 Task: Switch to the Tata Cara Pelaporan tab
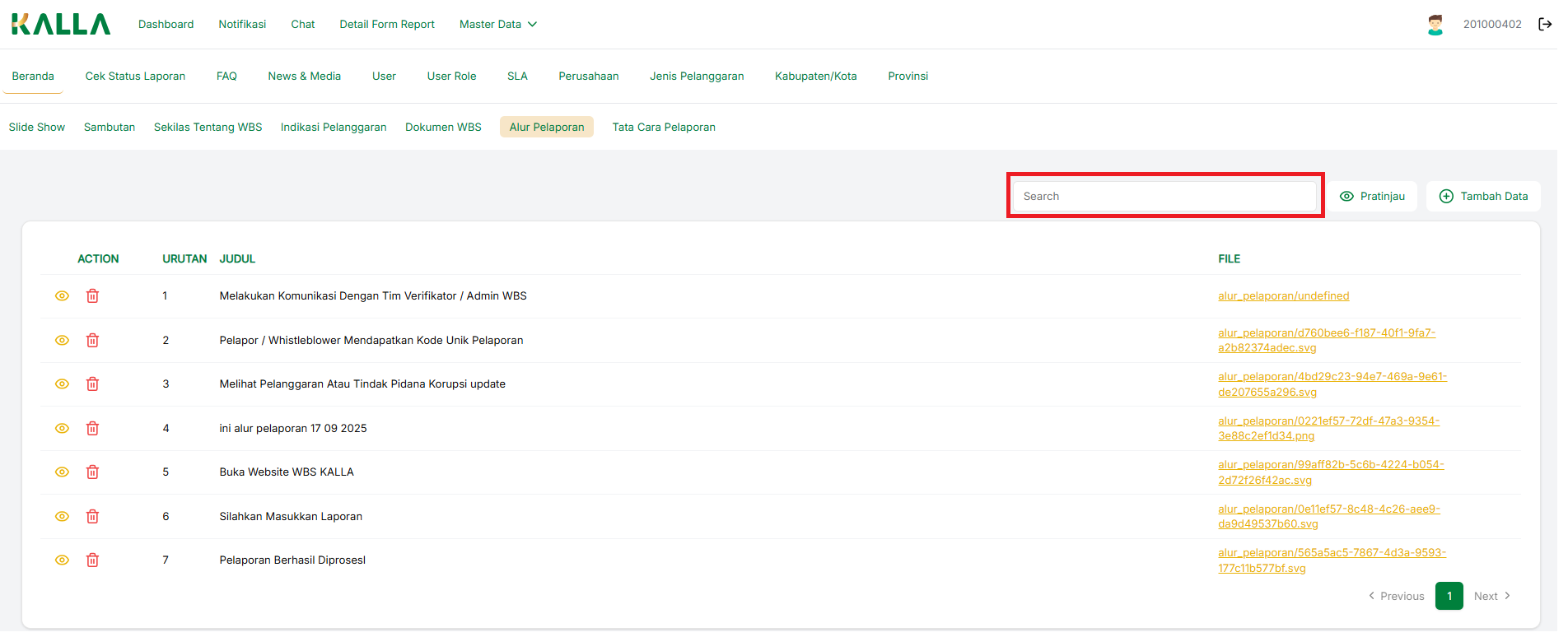(x=663, y=128)
